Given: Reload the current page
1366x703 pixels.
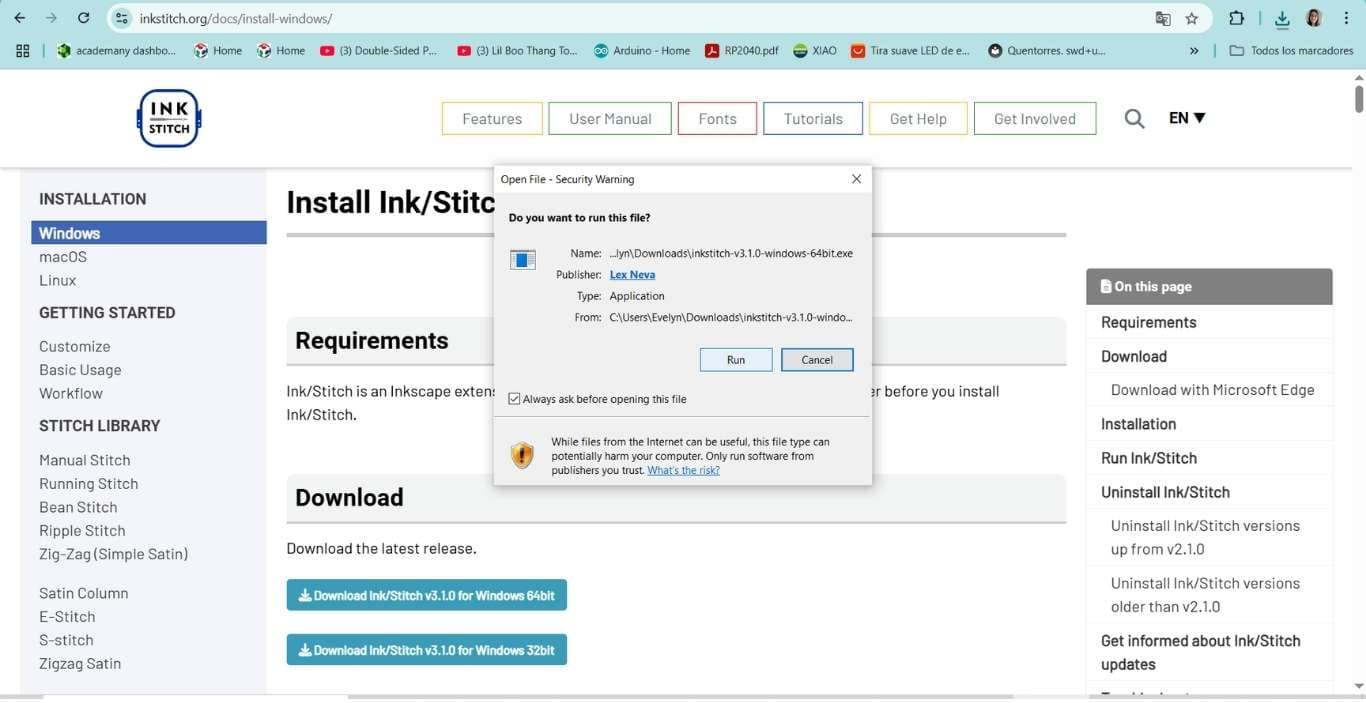Looking at the screenshot, I should point(84,18).
